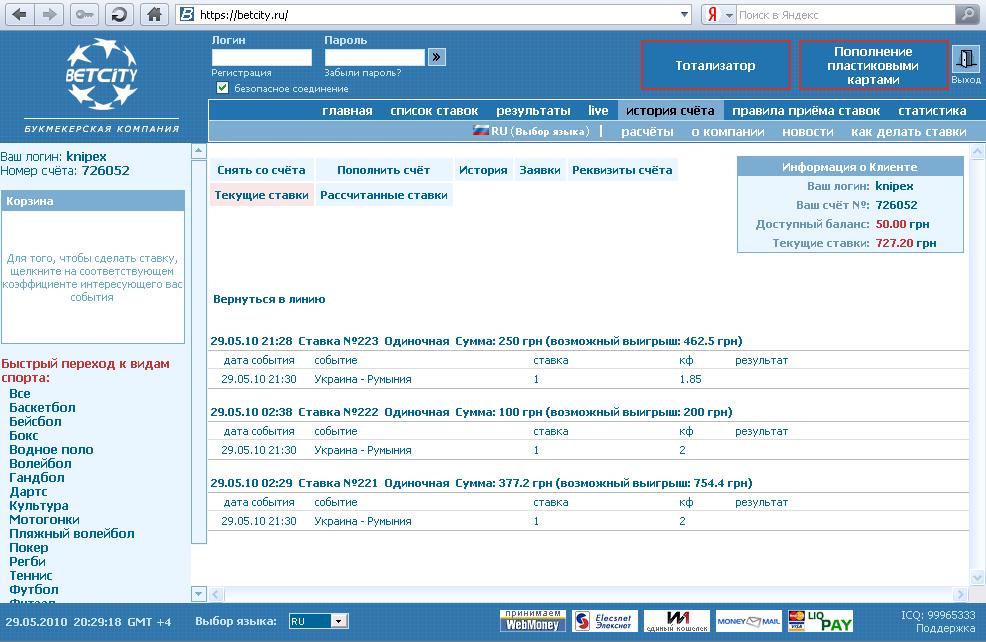Click the Логин input field
This screenshot has width=986, height=642.
coord(261,58)
